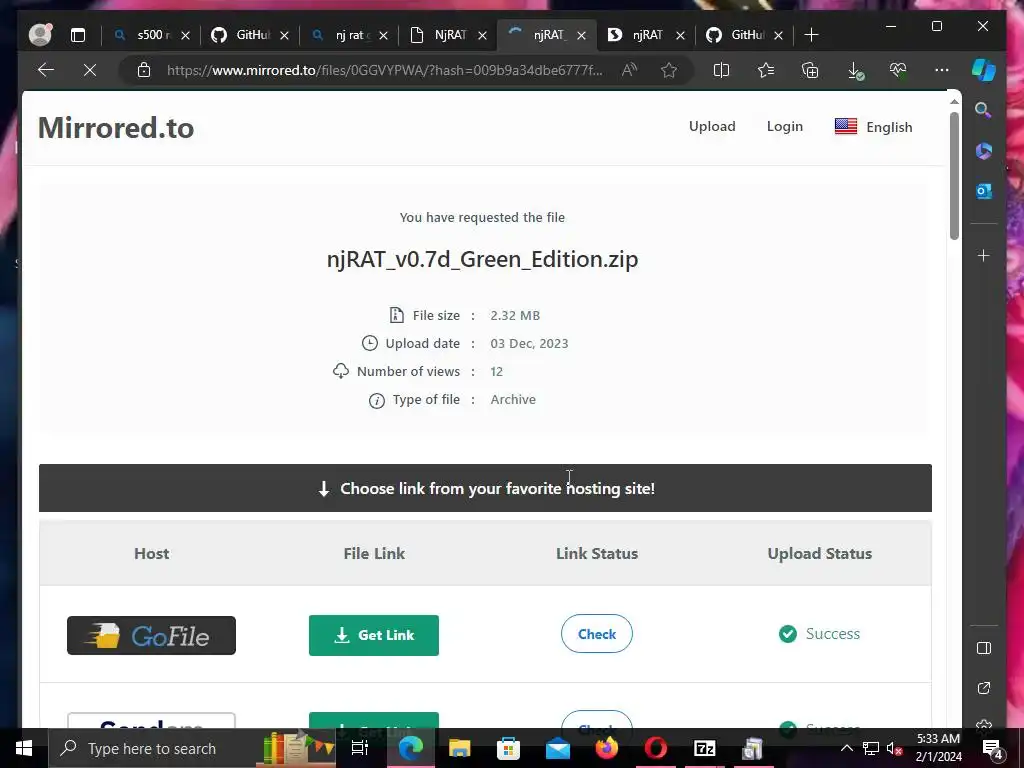Image resolution: width=1024 pixels, height=768 pixels.
Task: Click the Host column header
Action: 152,553
